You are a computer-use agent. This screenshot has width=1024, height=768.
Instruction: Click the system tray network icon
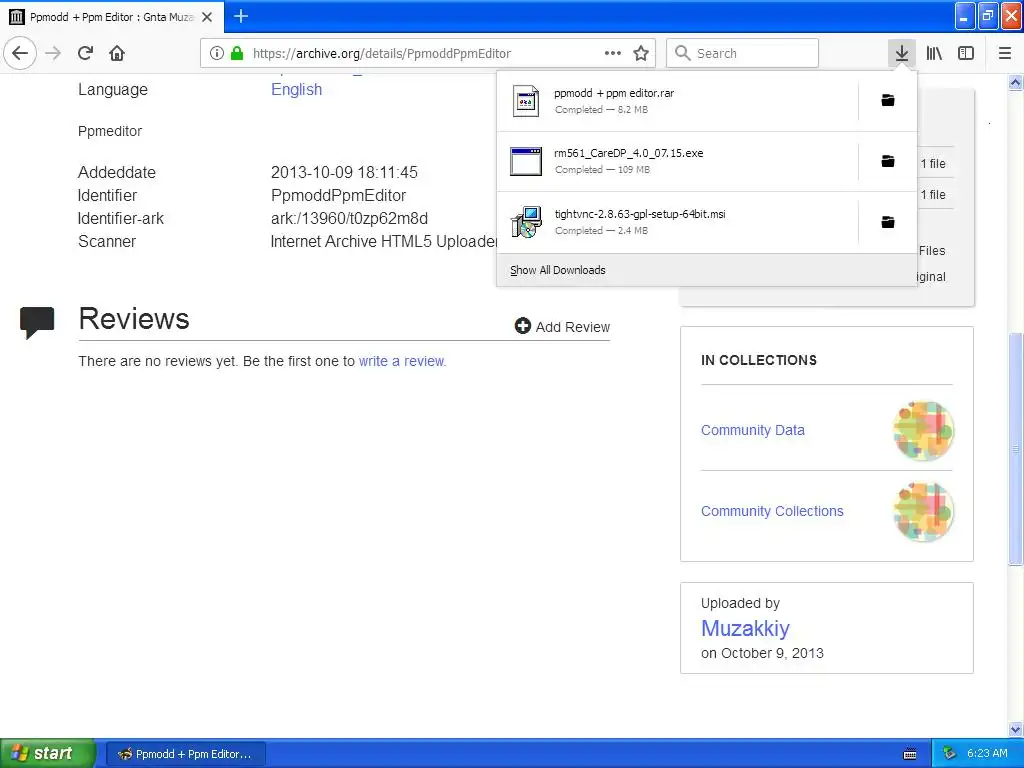pyautogui.click(x=950, y=754)
